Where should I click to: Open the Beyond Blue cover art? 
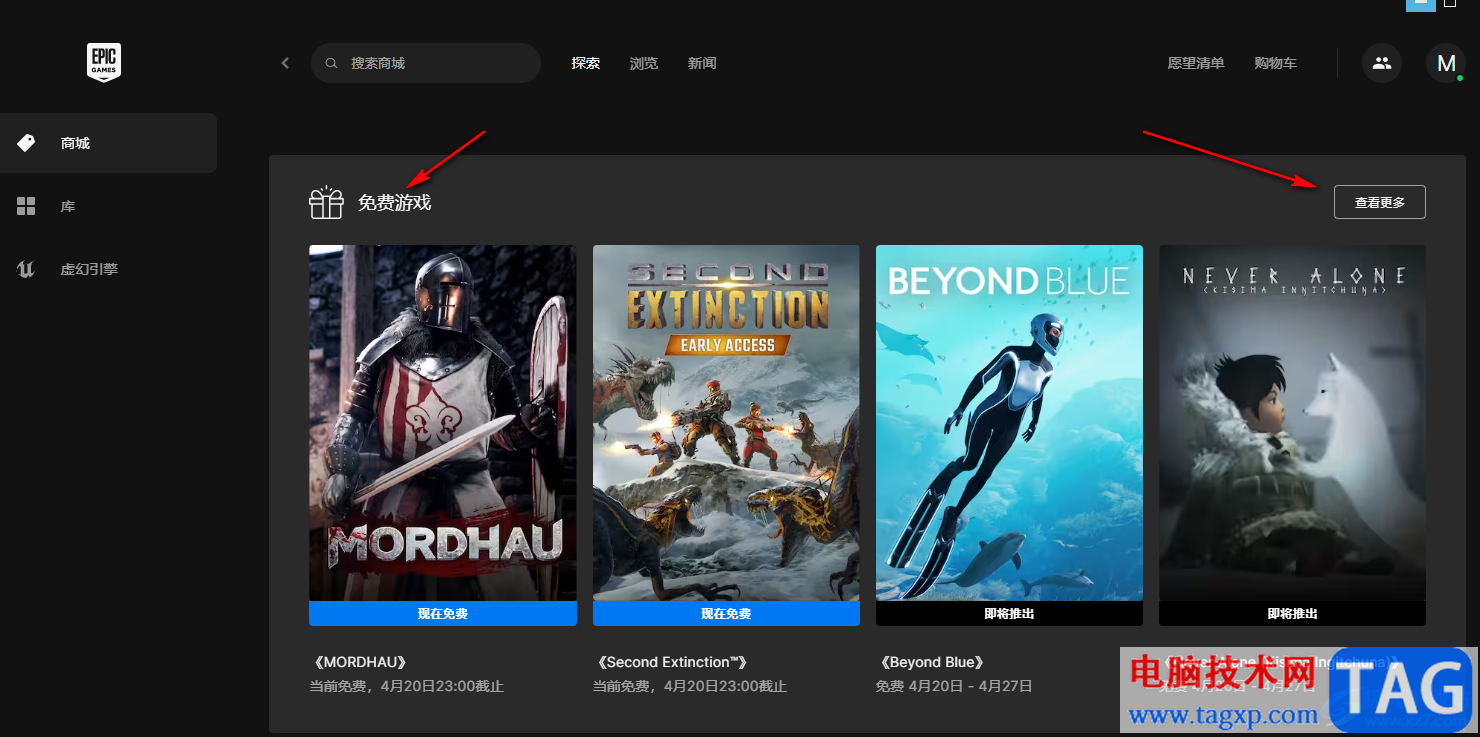point(1009,423)
